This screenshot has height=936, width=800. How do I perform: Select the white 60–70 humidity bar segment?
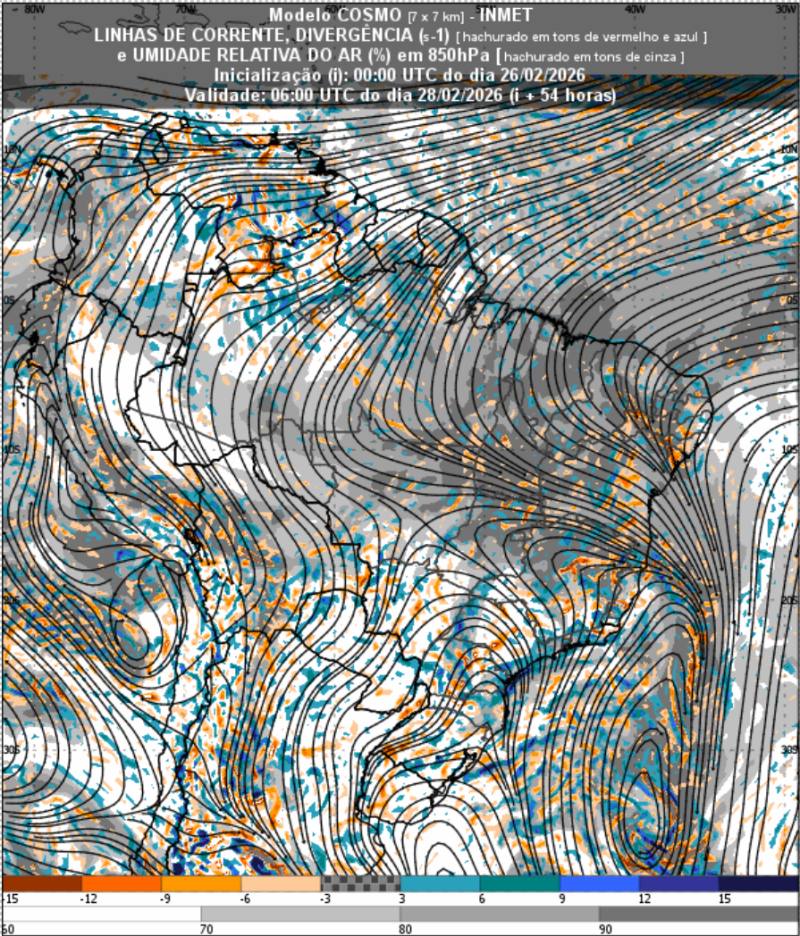pyautogui.click(x=101, y=914)
